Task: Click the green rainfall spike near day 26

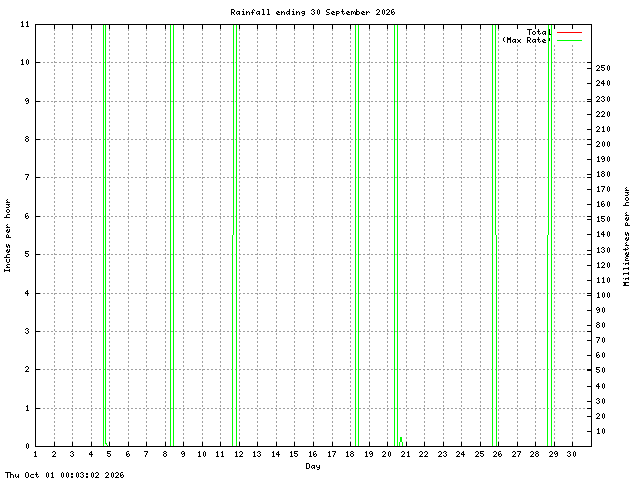Action: click(x=494, y=235)
